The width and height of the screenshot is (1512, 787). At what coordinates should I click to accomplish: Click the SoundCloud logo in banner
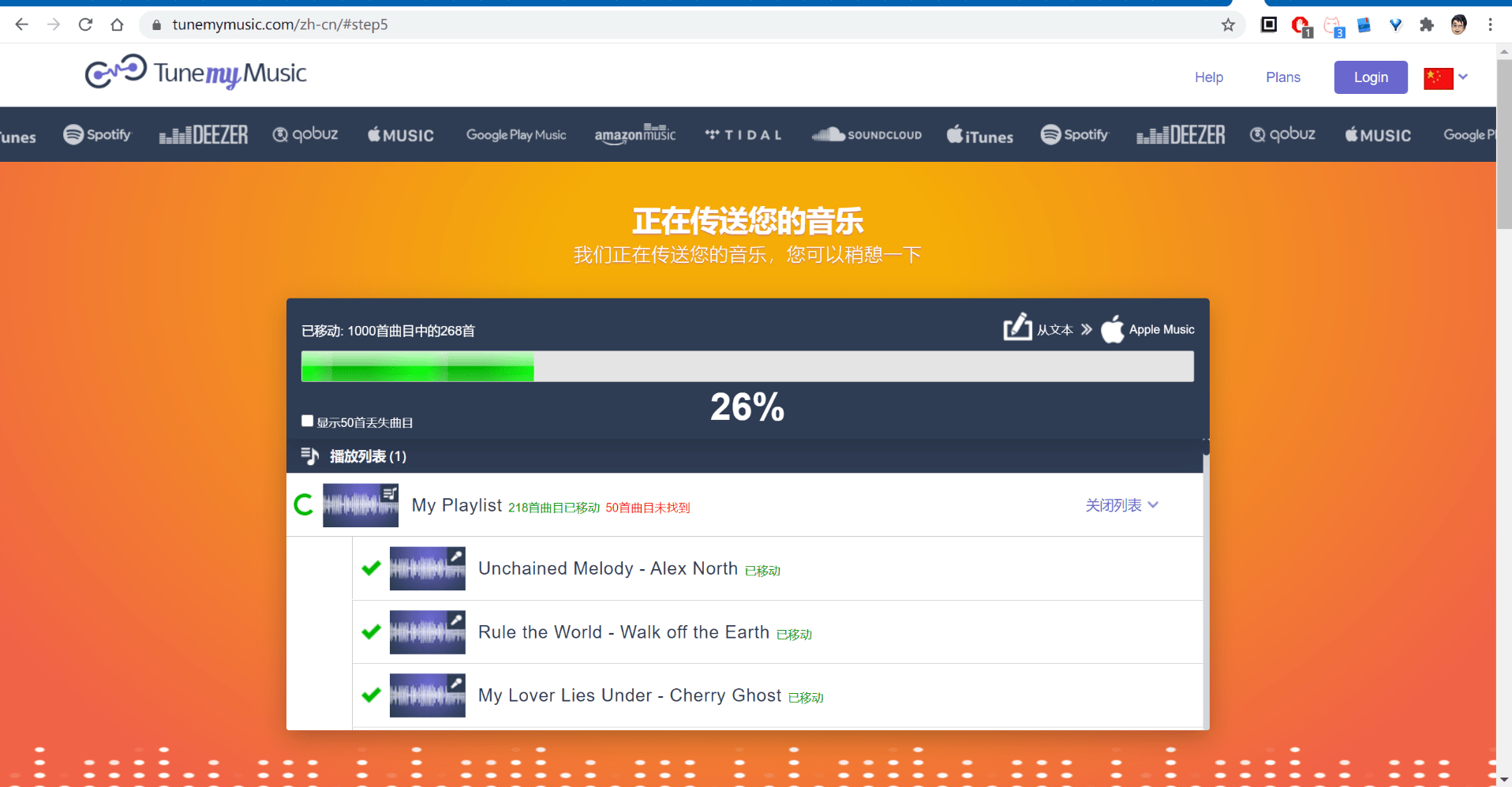[866, 135]
